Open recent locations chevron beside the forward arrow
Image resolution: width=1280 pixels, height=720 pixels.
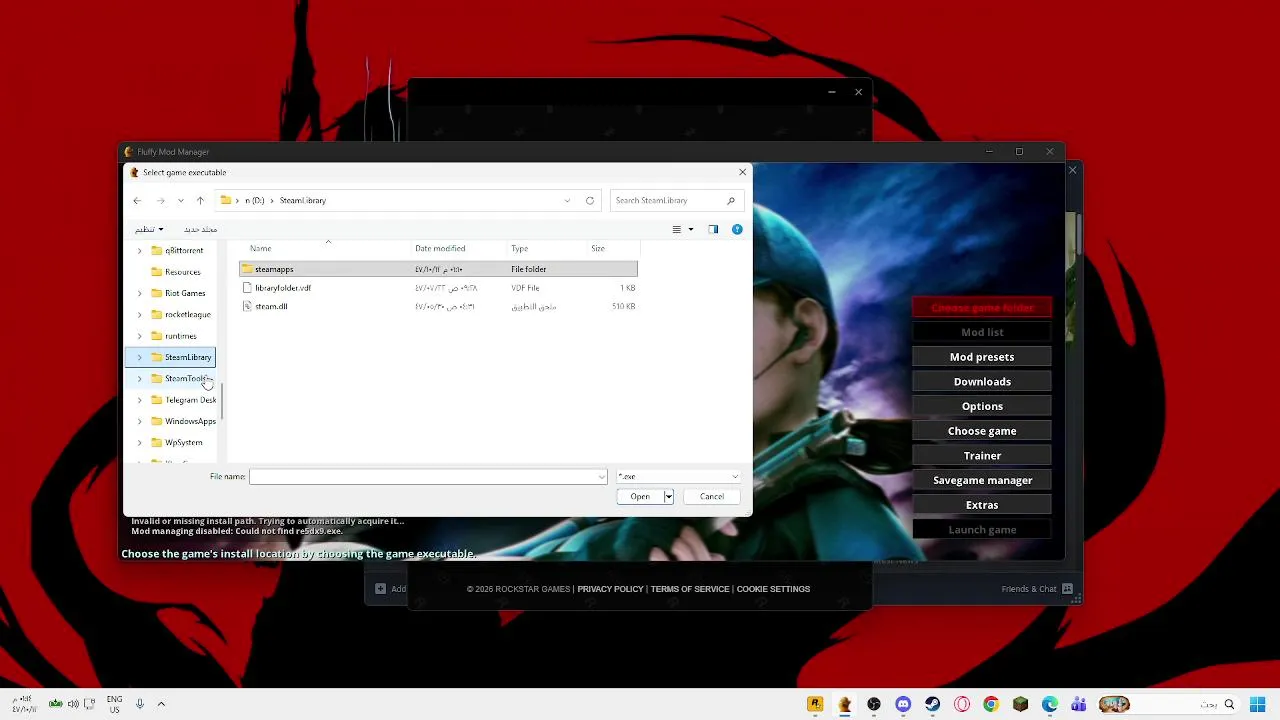(181, 201)
